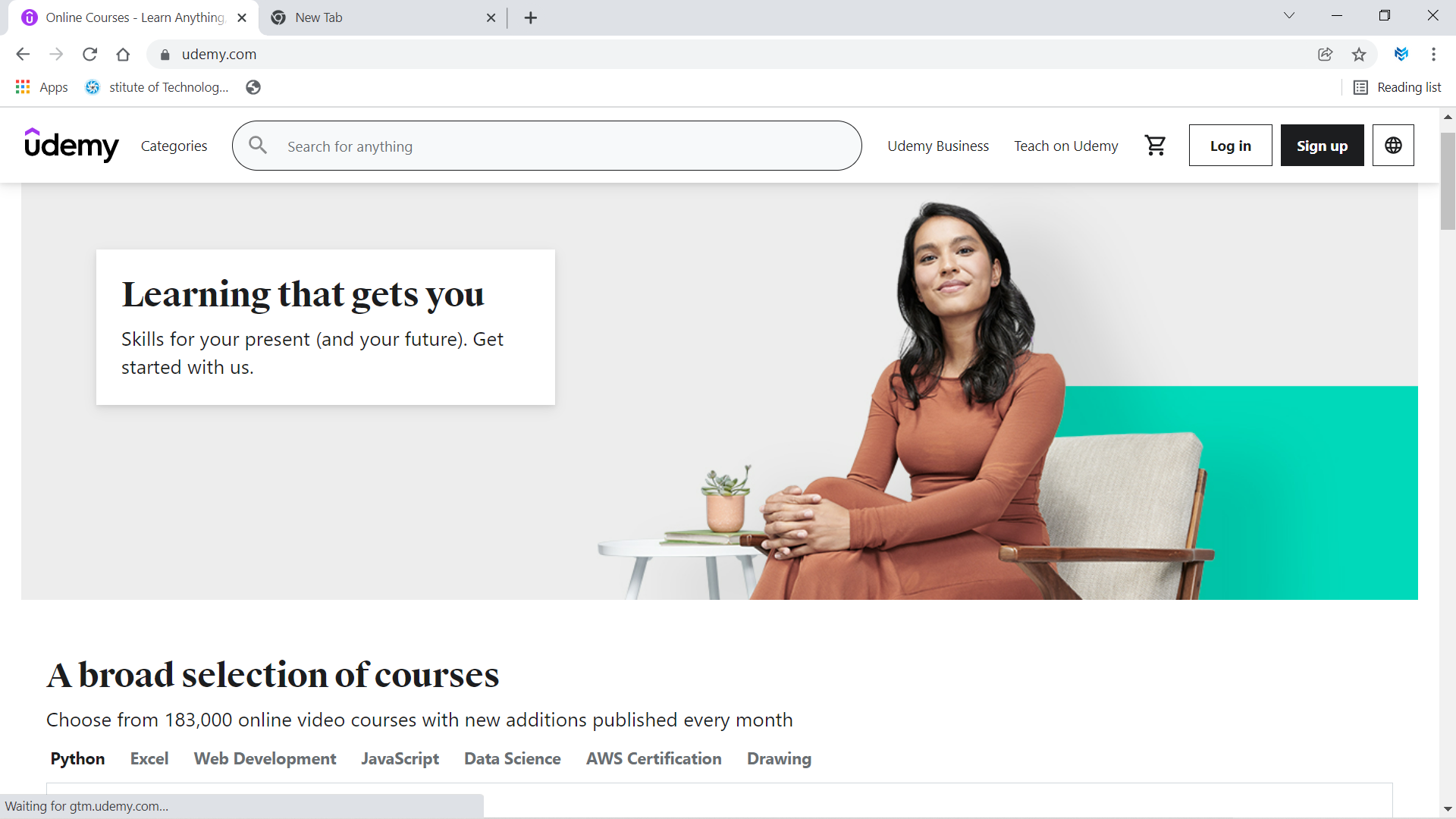The height and width of the screenshot is (819, 1456).
Task: Open the shopping cart icon
Action: 1155,146
